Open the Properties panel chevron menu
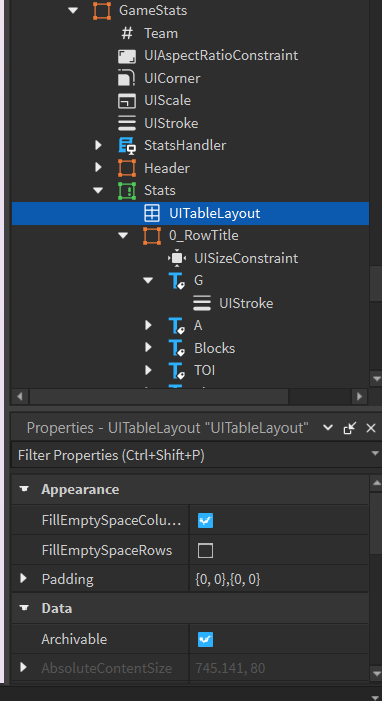The width and height of the screenshot is (382, 701). (x=328, y=428)
